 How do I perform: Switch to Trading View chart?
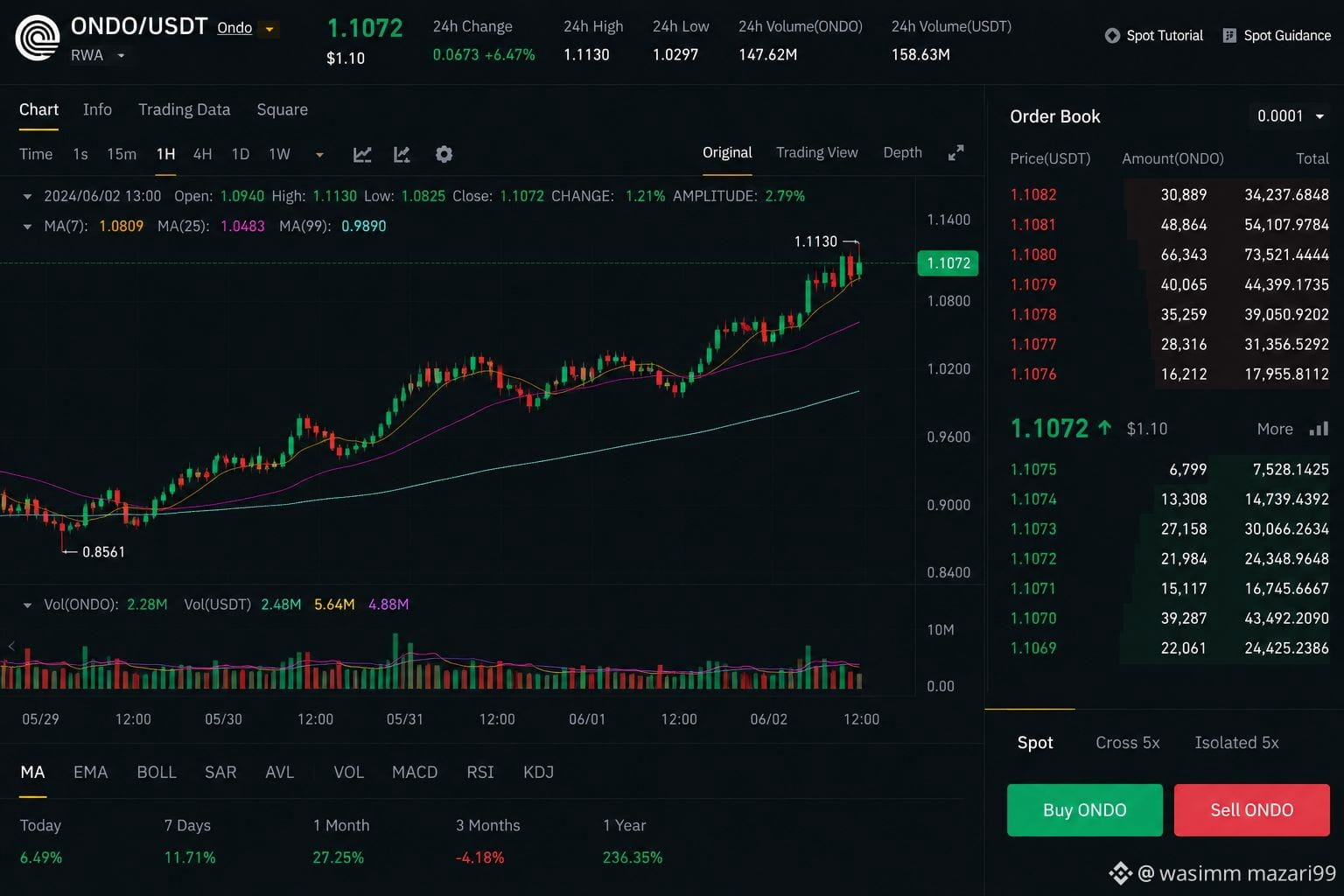(816, 152)
